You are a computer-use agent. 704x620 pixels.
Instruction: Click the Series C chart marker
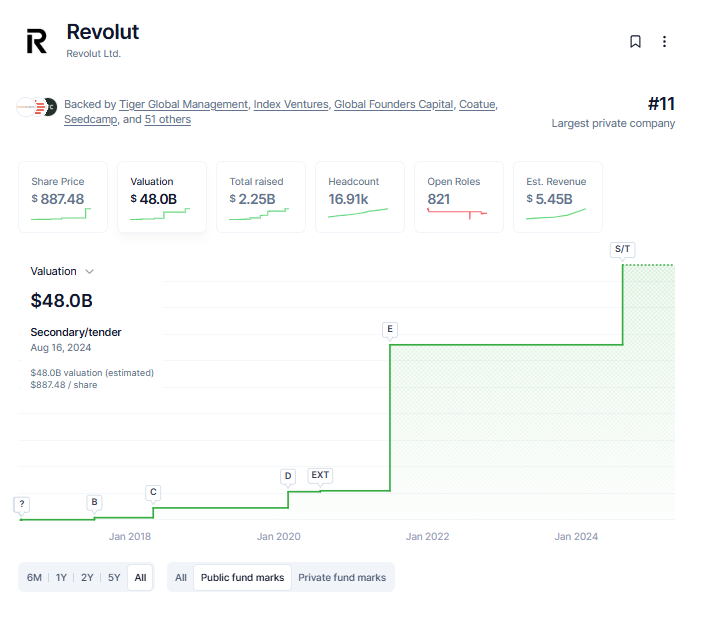click(153, 492)
